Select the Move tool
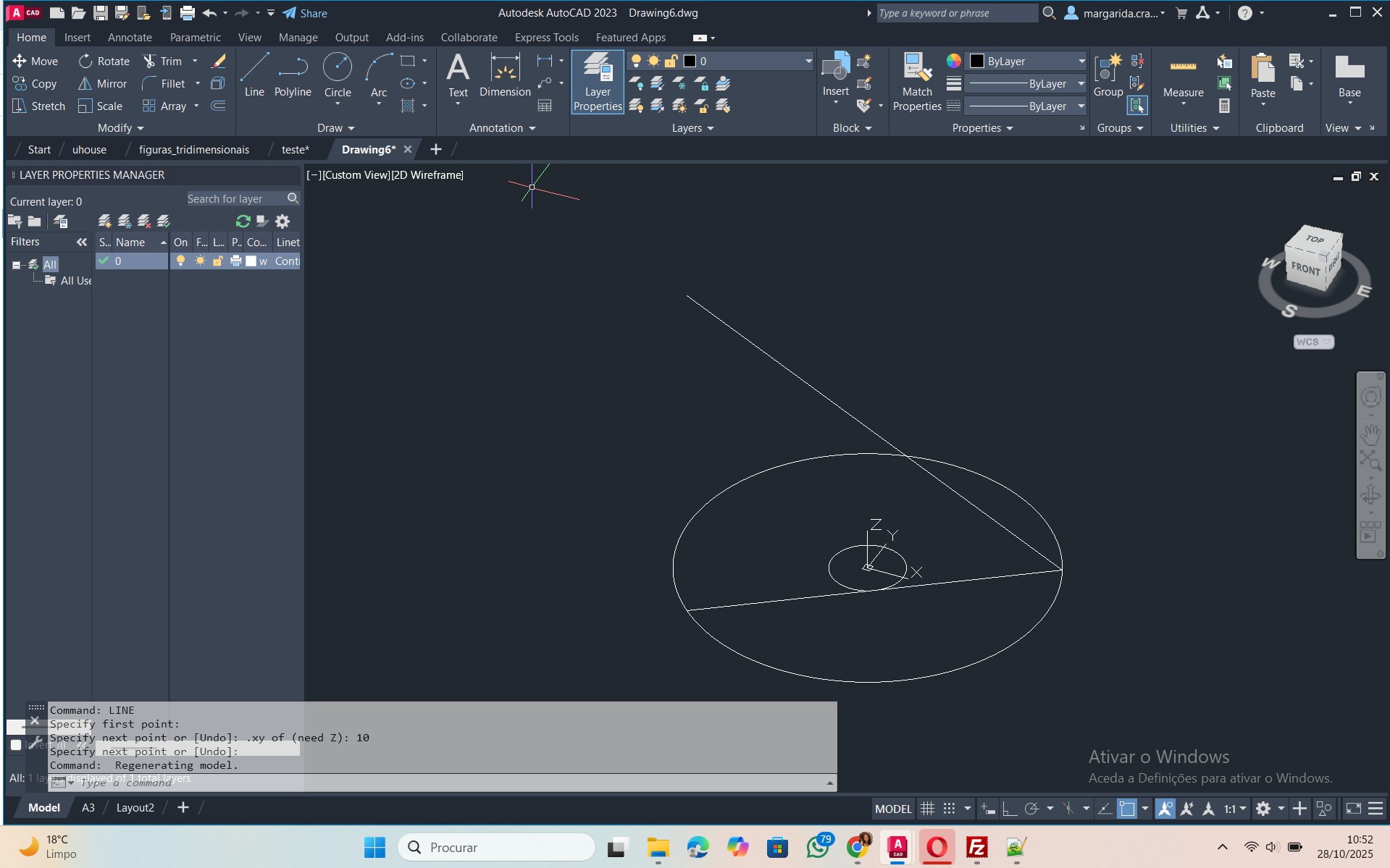Image resolution: width=1390 pixels, height=868 pixels. pos(35,61)
